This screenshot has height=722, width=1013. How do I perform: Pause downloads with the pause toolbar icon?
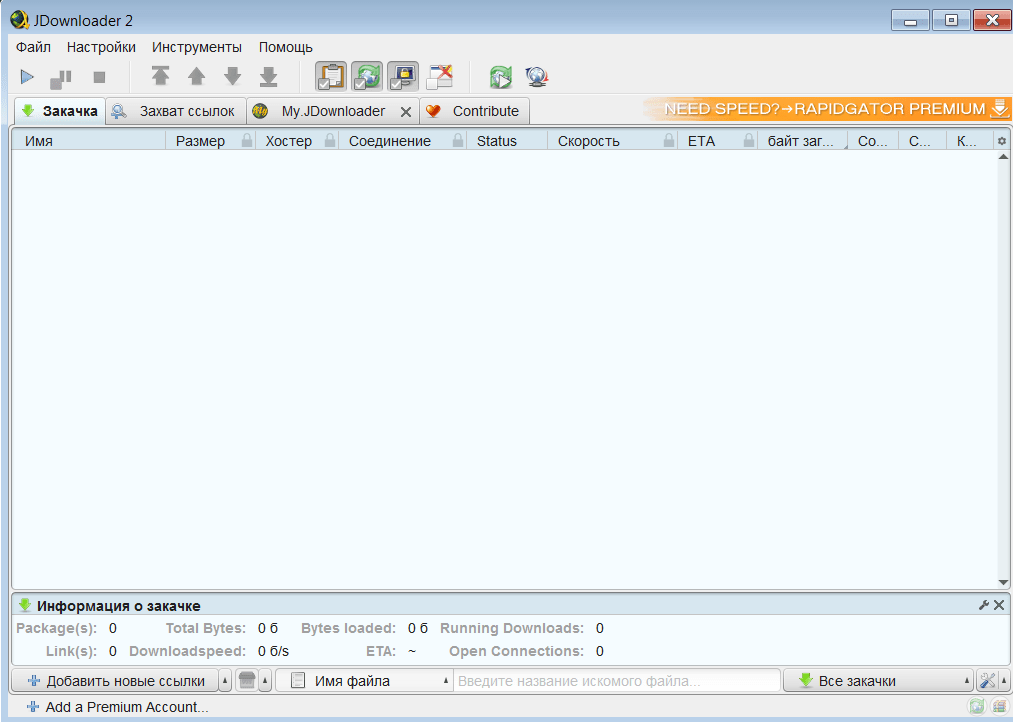(61, 78)
